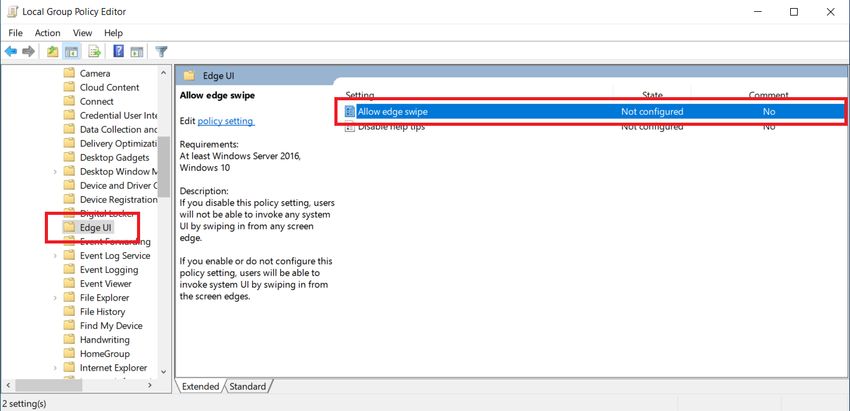850x411 pixels.
Task: Select the Credential User Interface folder
Action: [x=111, y=115]
